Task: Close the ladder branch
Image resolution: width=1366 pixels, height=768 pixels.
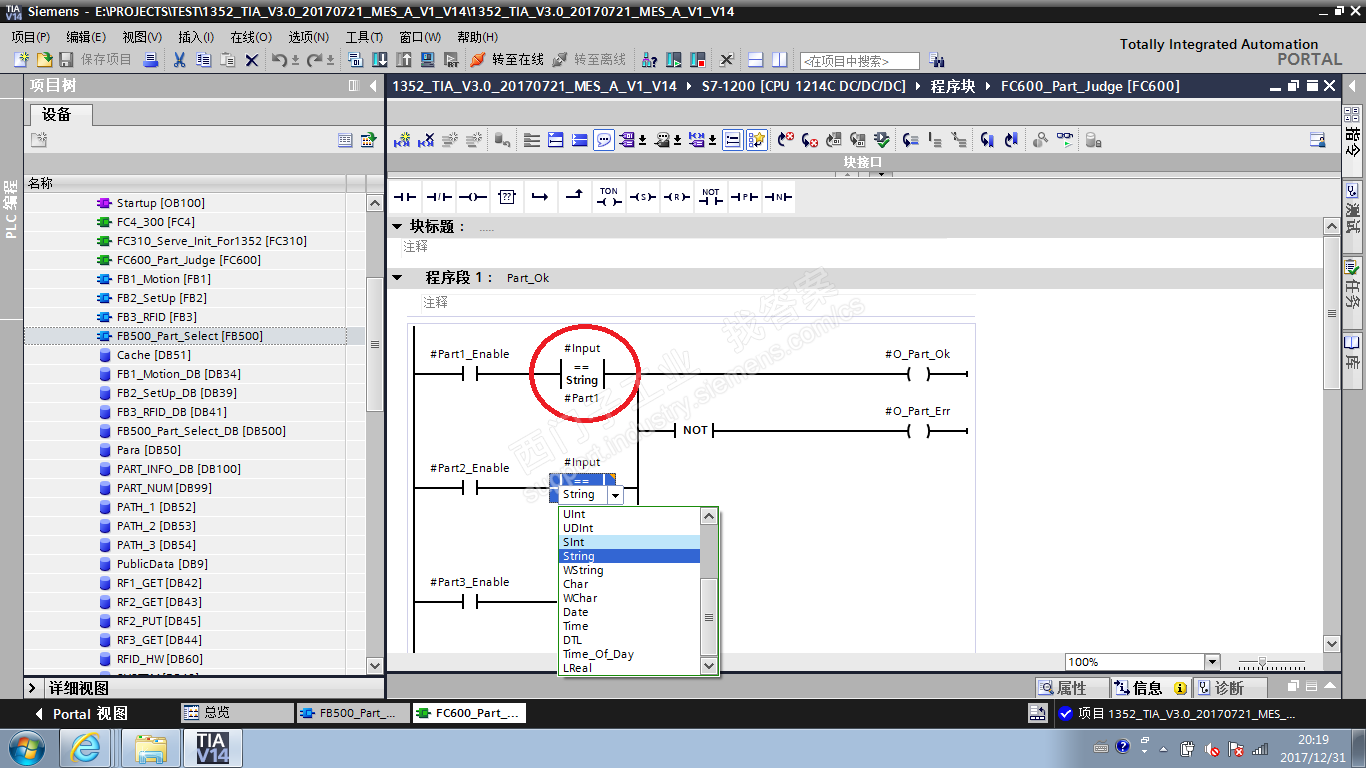Action: coord(575,197)
